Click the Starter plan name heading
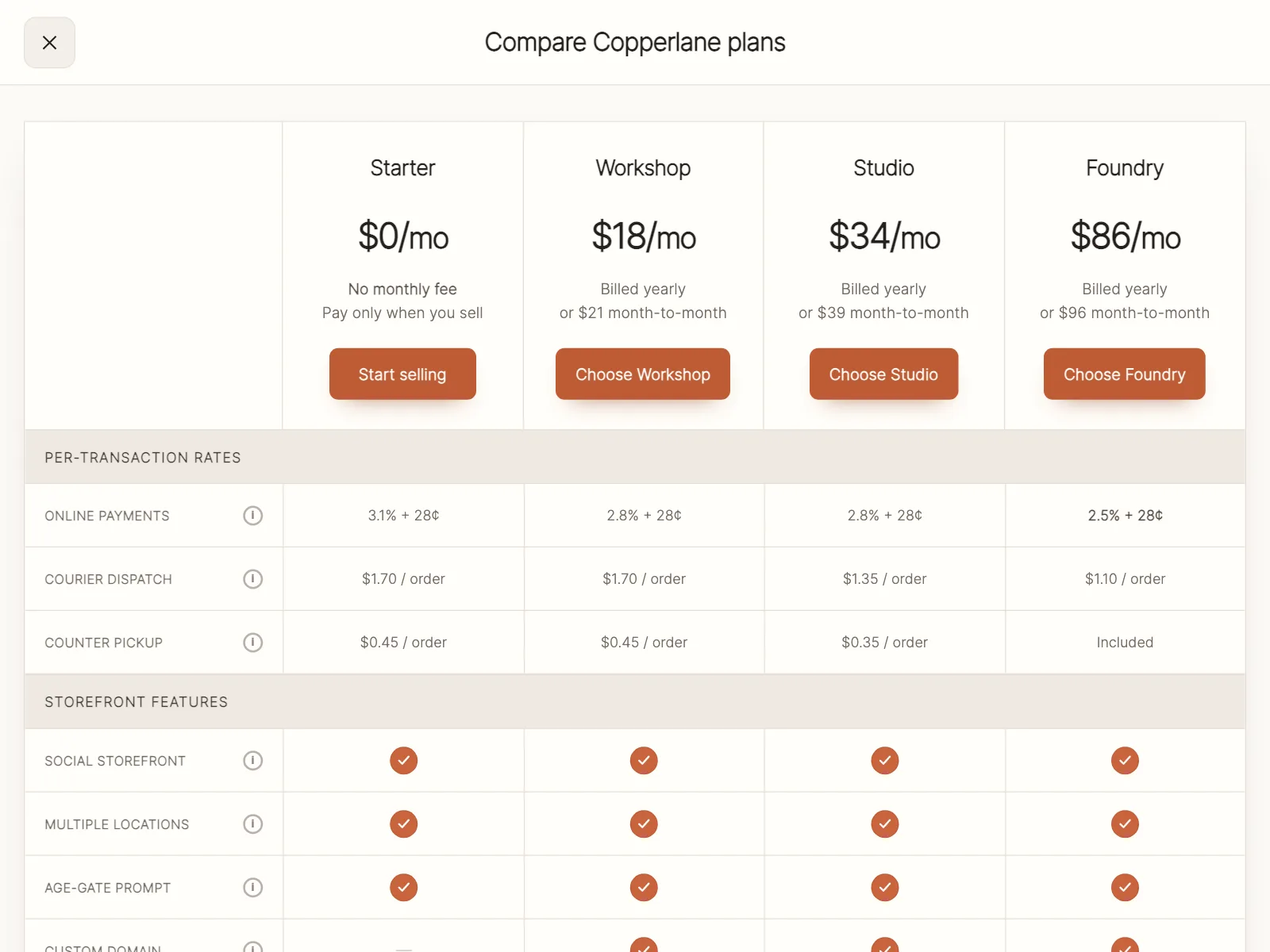This screenshot has width=1270, height=952. [x=402, y=168]
